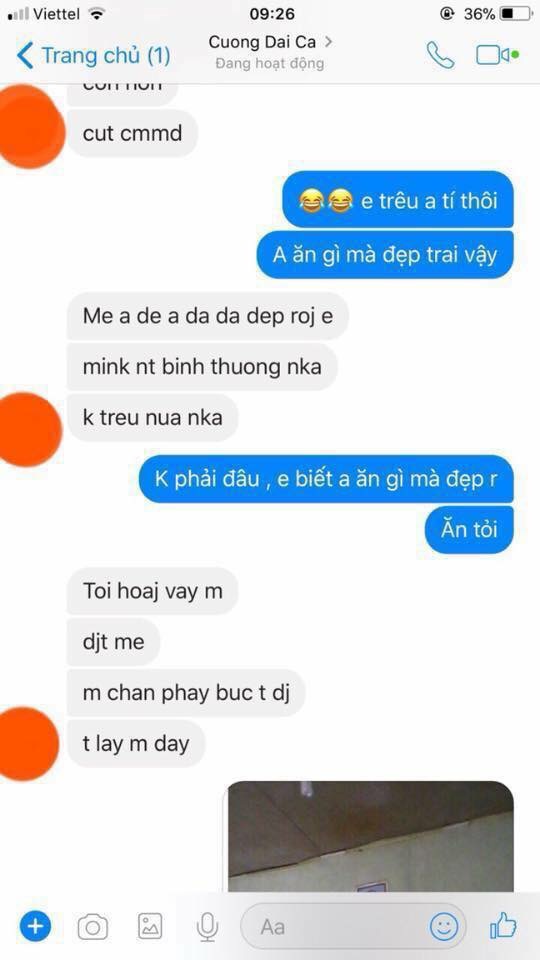
Task: Open the photo gallery icon
Action: click(x=150, y=927)
